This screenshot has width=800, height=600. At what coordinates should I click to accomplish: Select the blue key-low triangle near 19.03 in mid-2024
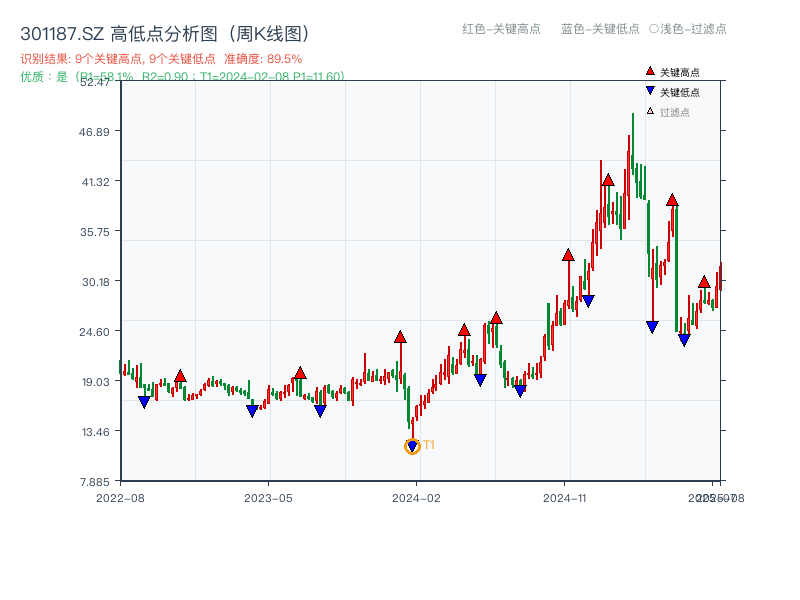coord(481,380)
